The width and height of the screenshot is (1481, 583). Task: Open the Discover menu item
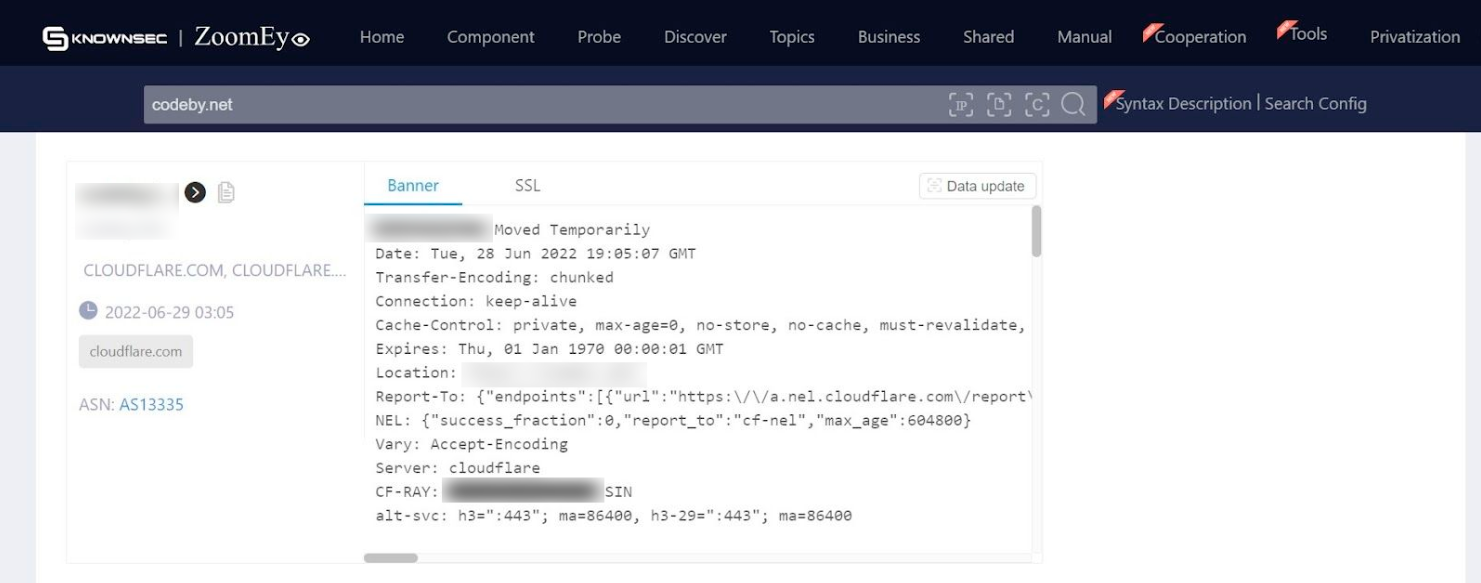pos(695,37)
